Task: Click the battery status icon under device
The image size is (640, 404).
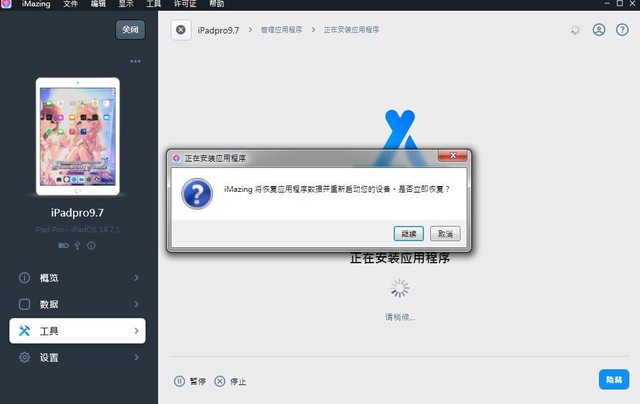Action: pos(64,245)
